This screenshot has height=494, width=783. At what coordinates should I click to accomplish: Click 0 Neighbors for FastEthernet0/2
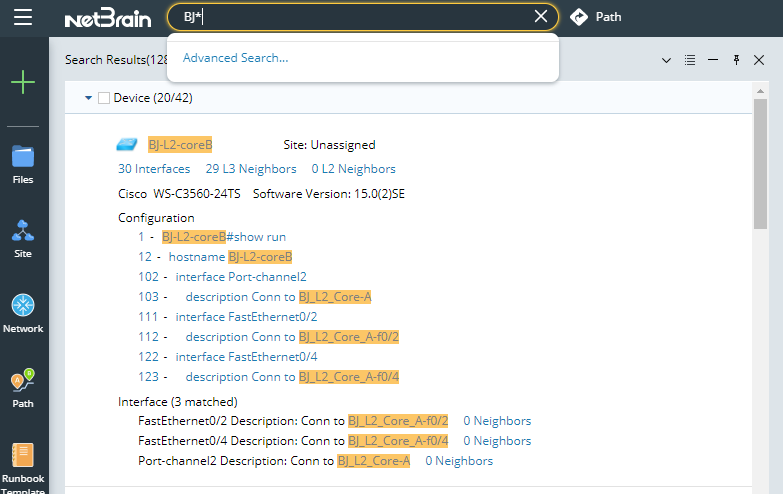(x=497, y=421)
